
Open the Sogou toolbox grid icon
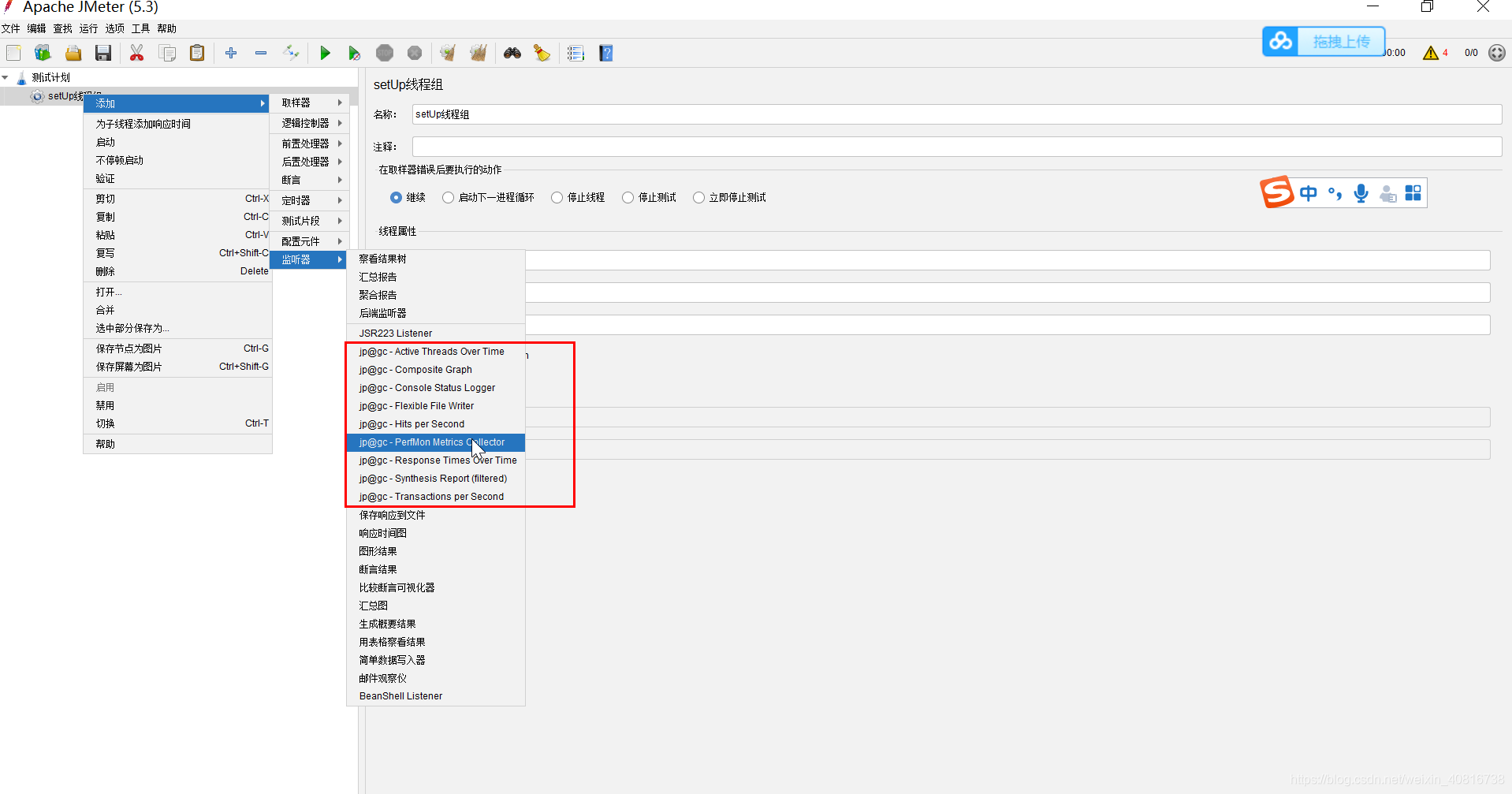click(1413, 193)
